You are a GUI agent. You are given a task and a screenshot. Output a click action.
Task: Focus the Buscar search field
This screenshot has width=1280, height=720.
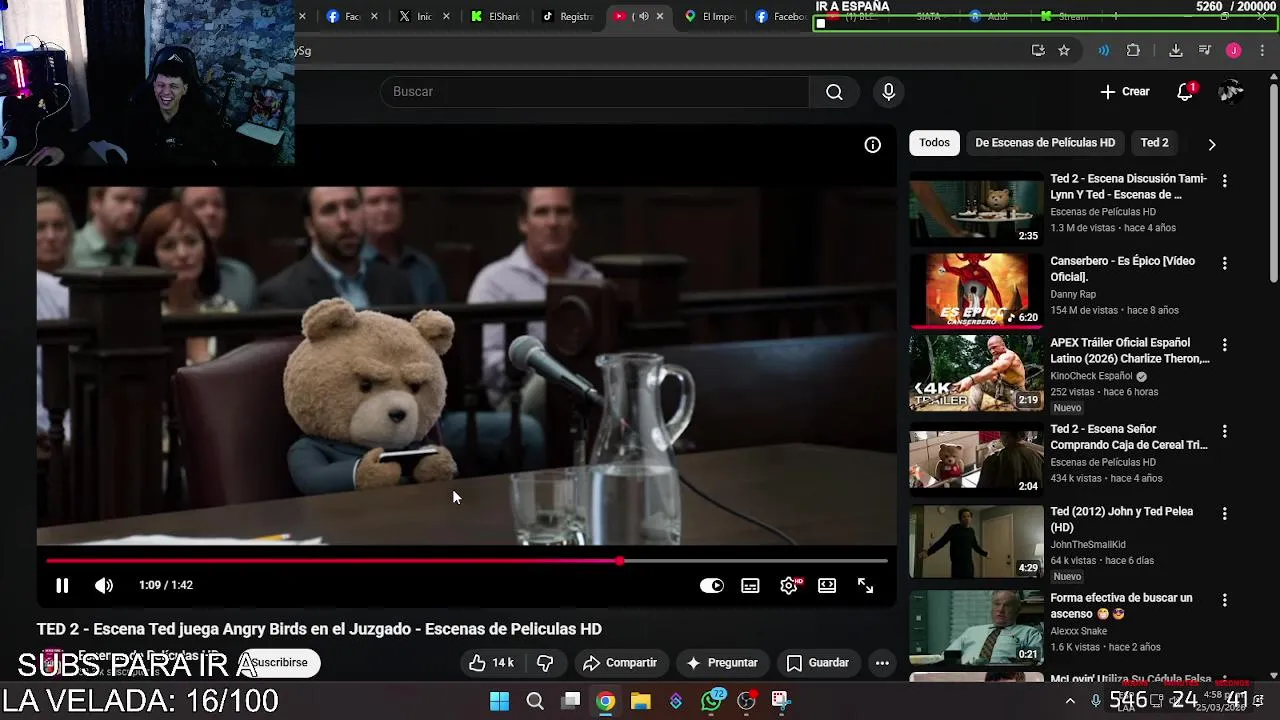(x=594, y=92)
